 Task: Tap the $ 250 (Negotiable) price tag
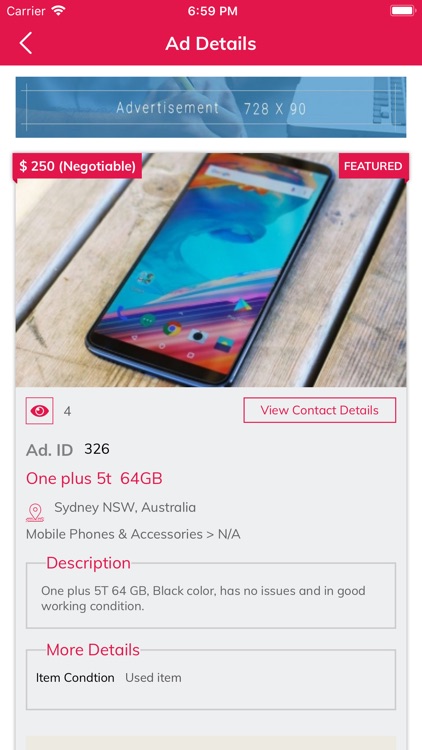[77, 166]
